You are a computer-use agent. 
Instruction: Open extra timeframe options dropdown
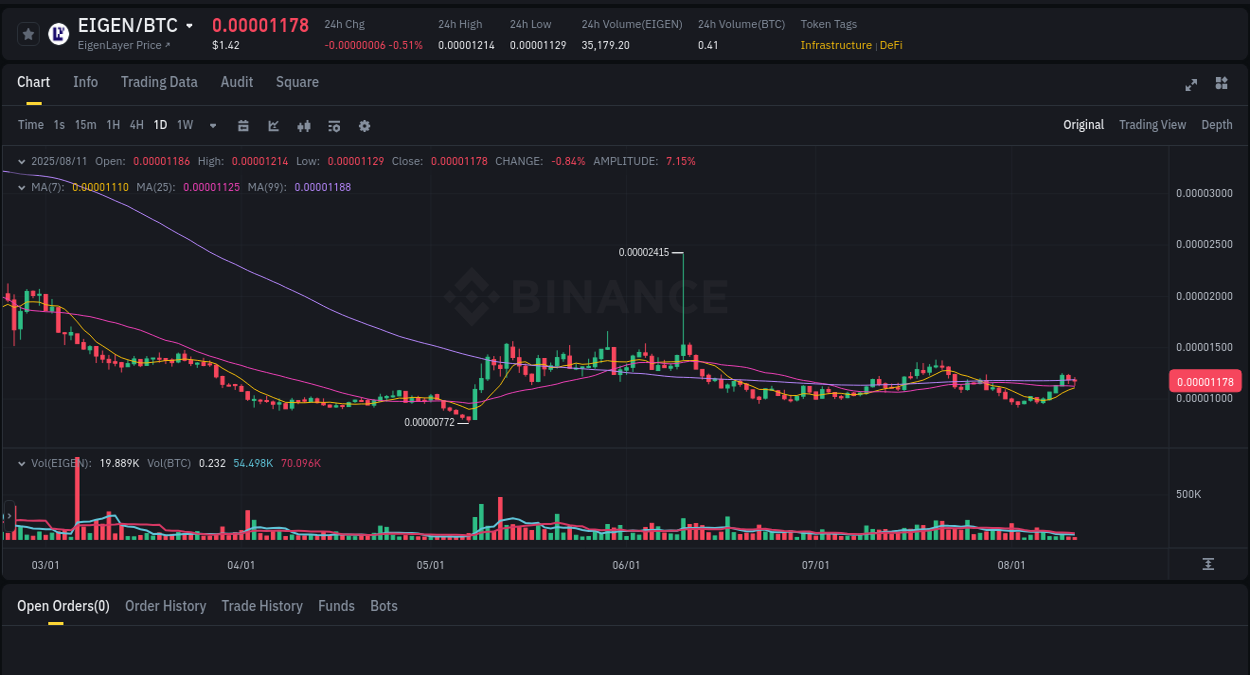tap(212, 125)
